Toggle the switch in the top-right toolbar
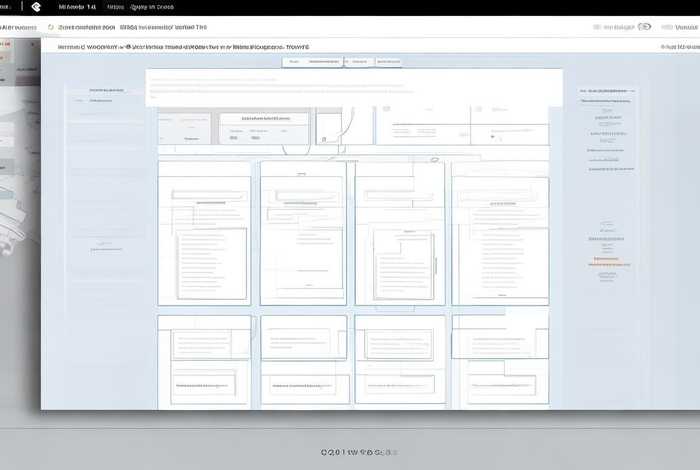Image resolution: width=700 pixels, height=470 pixels. click(644, 27)
